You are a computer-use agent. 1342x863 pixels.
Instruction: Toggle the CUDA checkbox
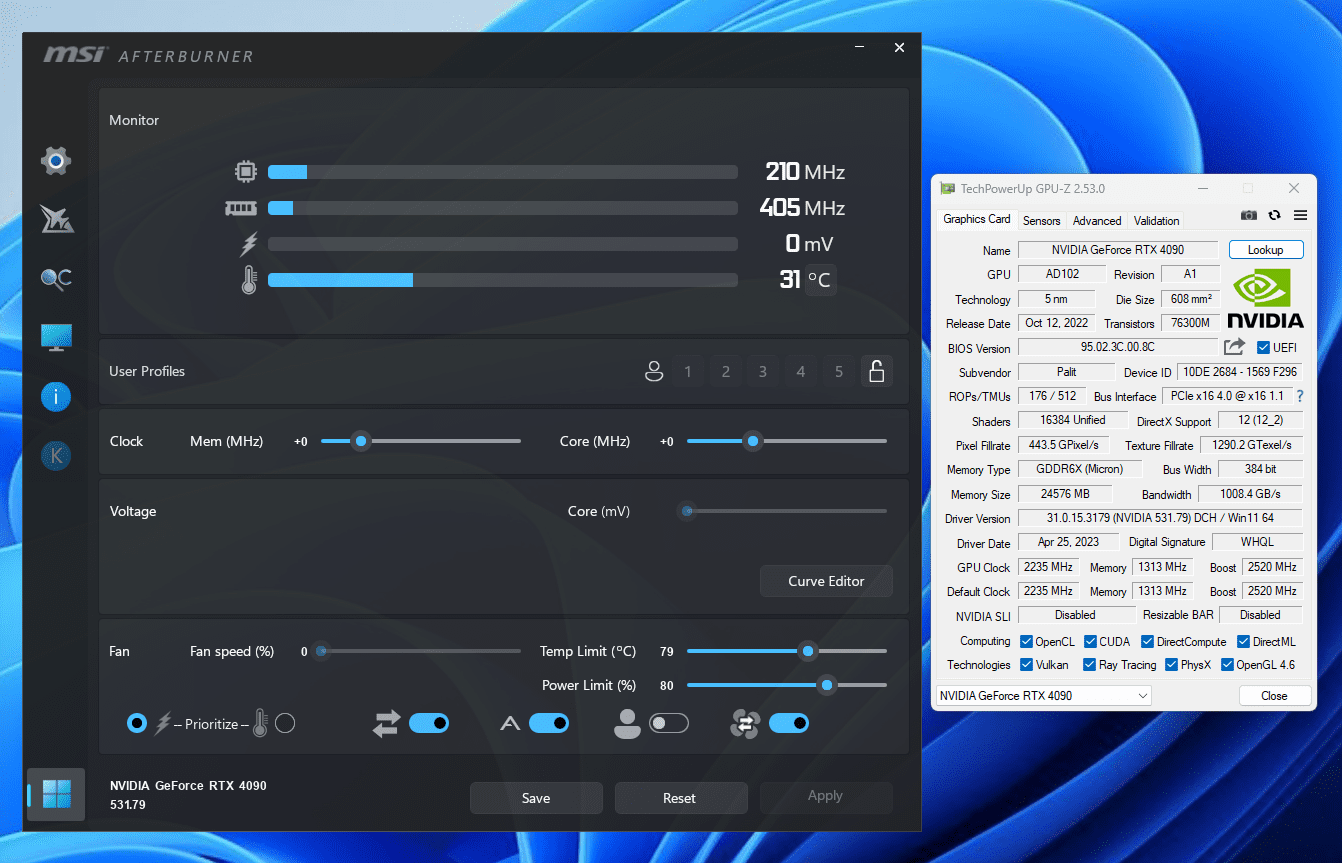[x=1091, y=642]
